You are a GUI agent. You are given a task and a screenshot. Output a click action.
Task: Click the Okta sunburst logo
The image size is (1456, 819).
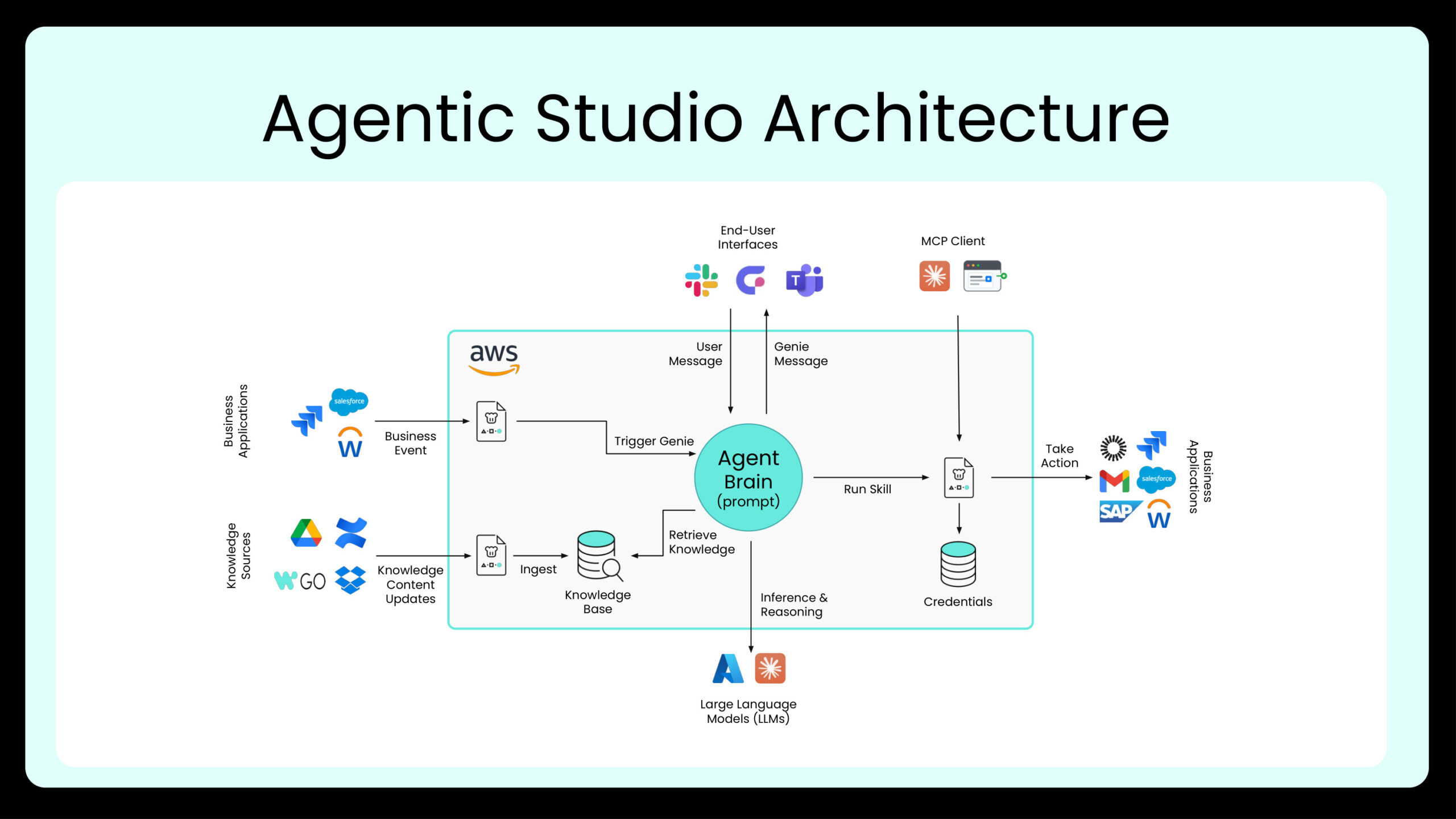(1113, 448)
